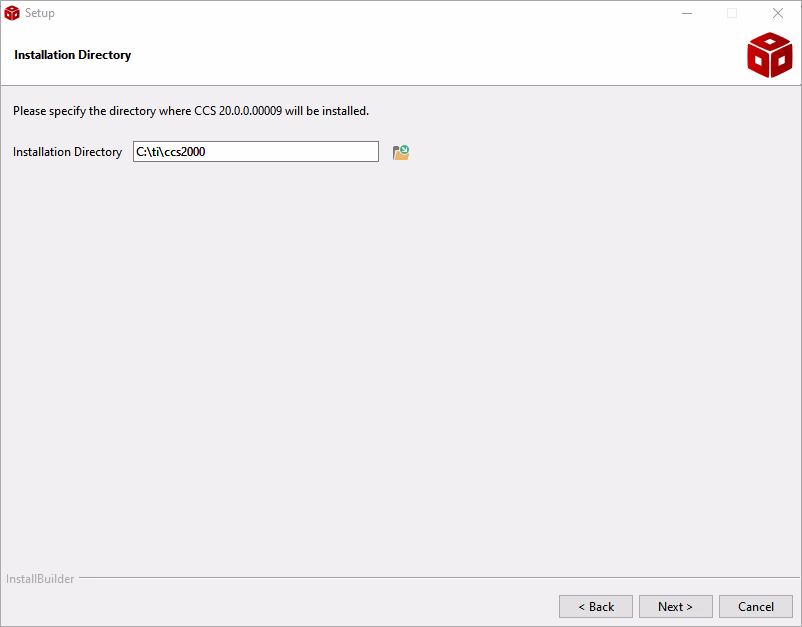The image size is (802, 627).
Task: Click the Installation Directory label beside the field
Action: point(67,152)
